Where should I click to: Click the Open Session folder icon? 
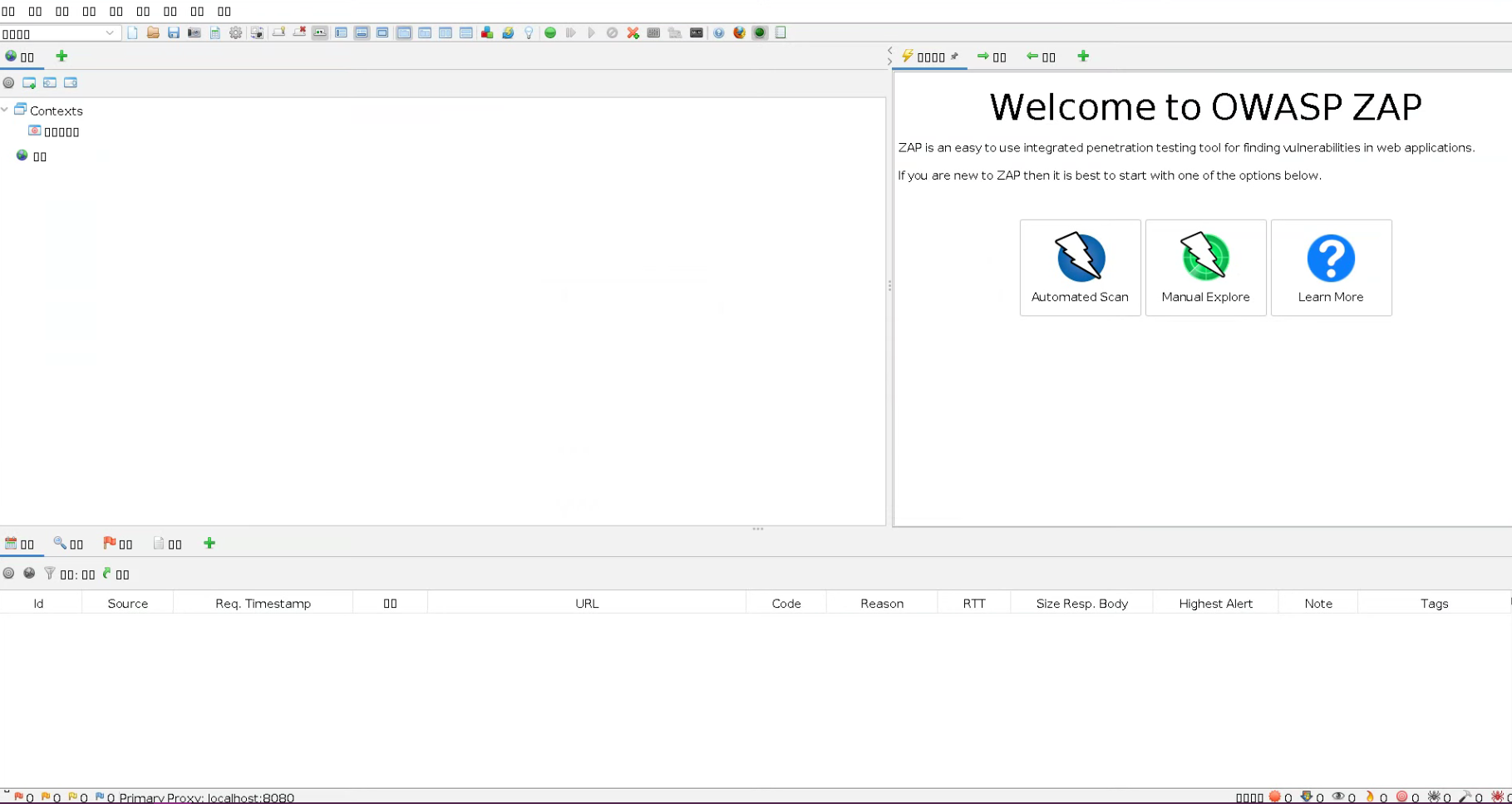[153, 33]
